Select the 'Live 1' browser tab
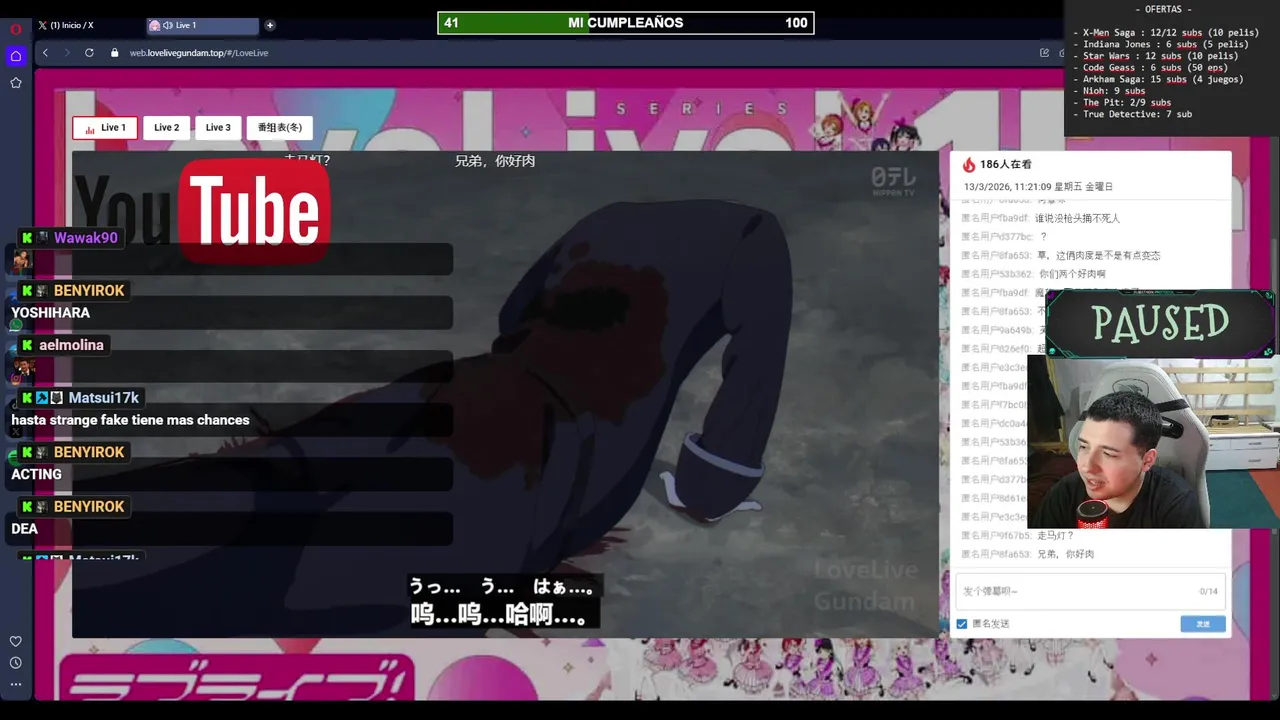The image size is (1280, 720). click(202, 25)
